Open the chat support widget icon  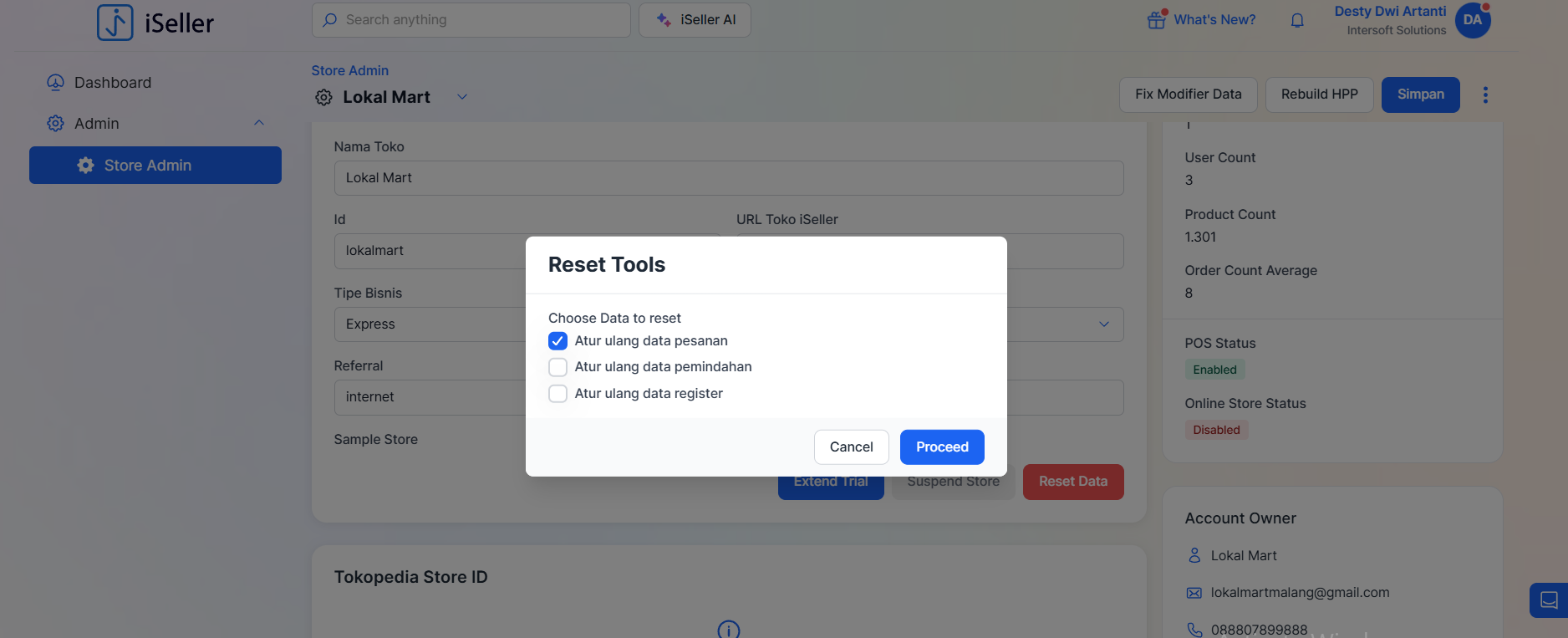(x=1549, y=600)
